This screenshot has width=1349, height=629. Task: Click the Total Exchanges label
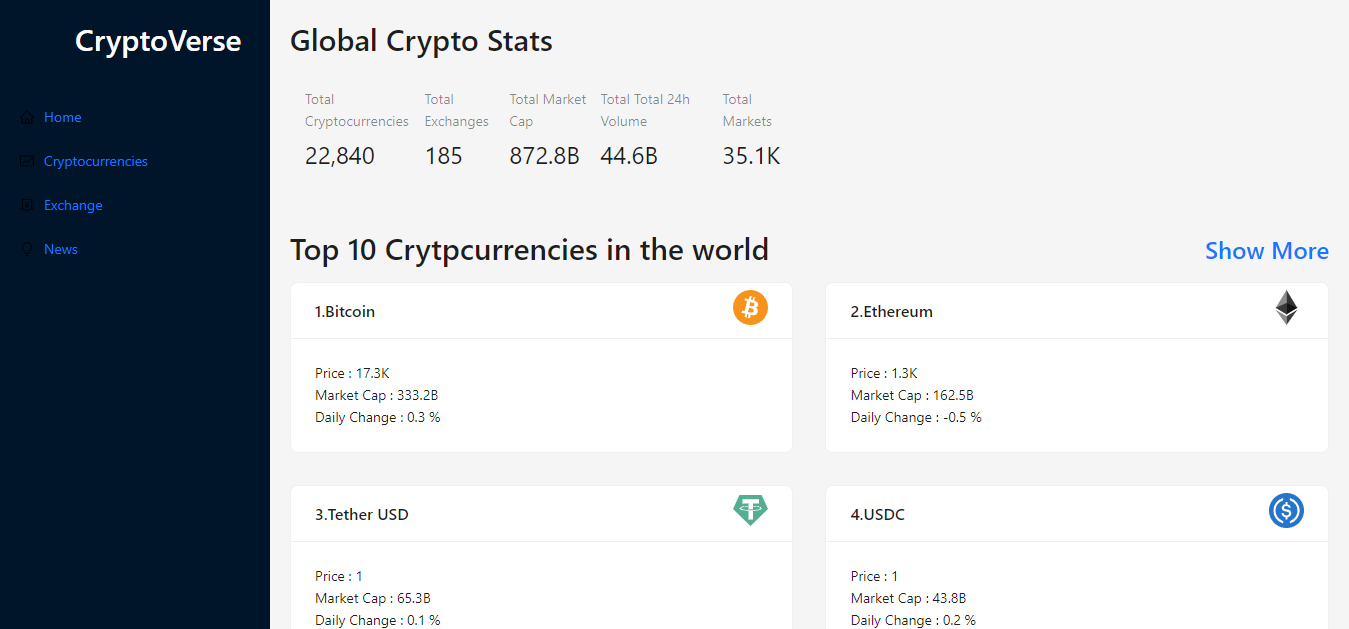[457, 111]
